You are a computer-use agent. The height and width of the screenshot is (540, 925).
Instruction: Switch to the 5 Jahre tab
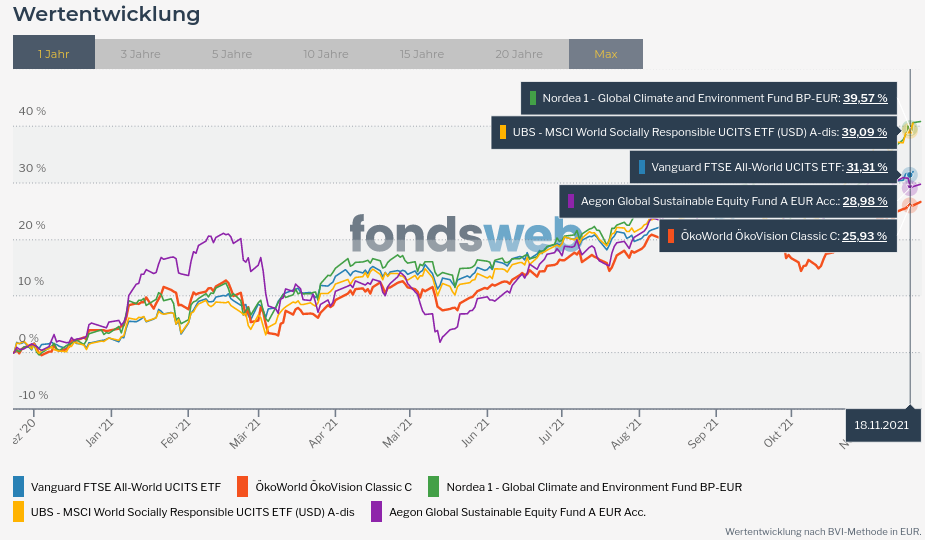point(232,53)
